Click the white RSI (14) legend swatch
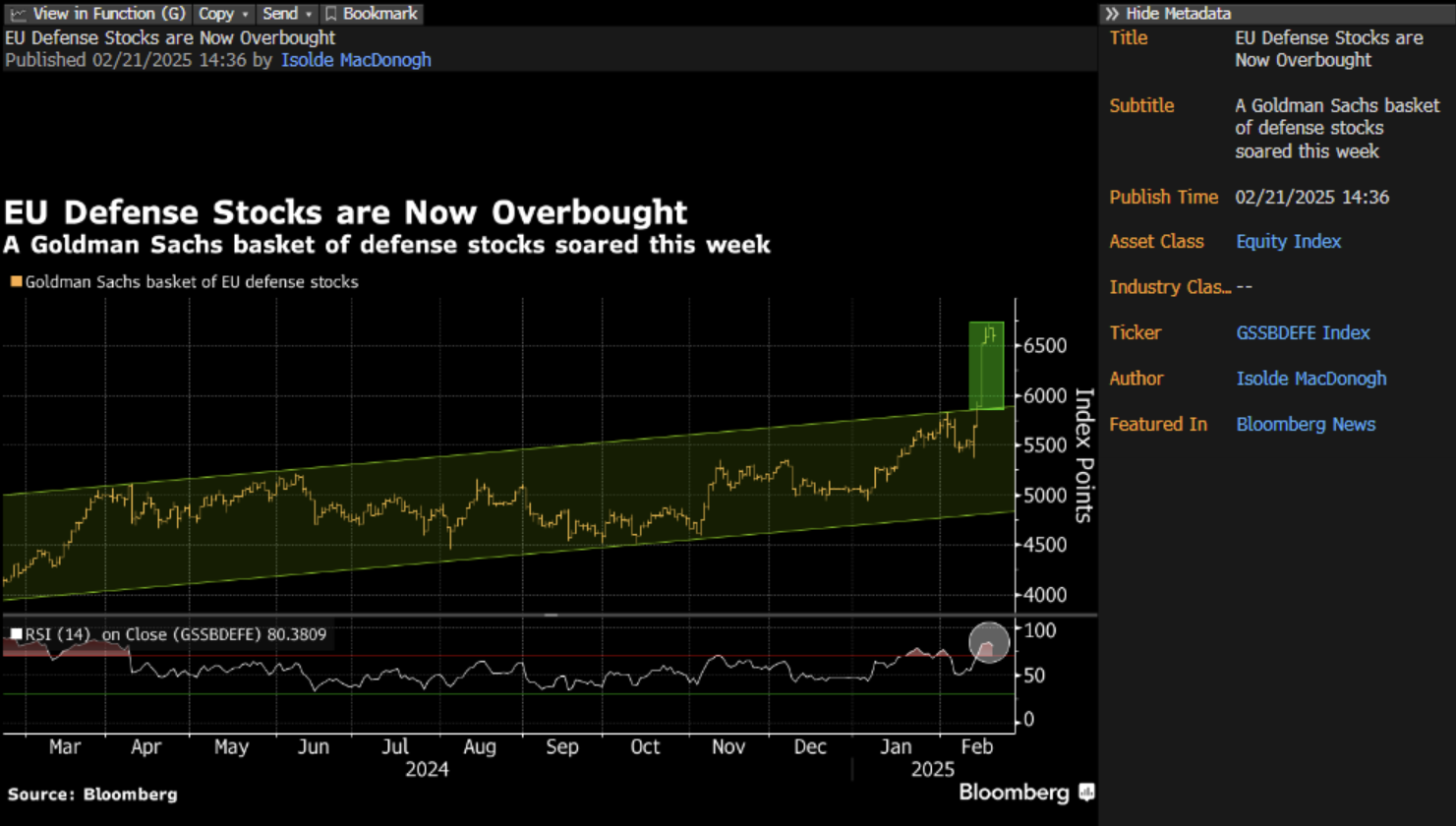 click(16, 634)
